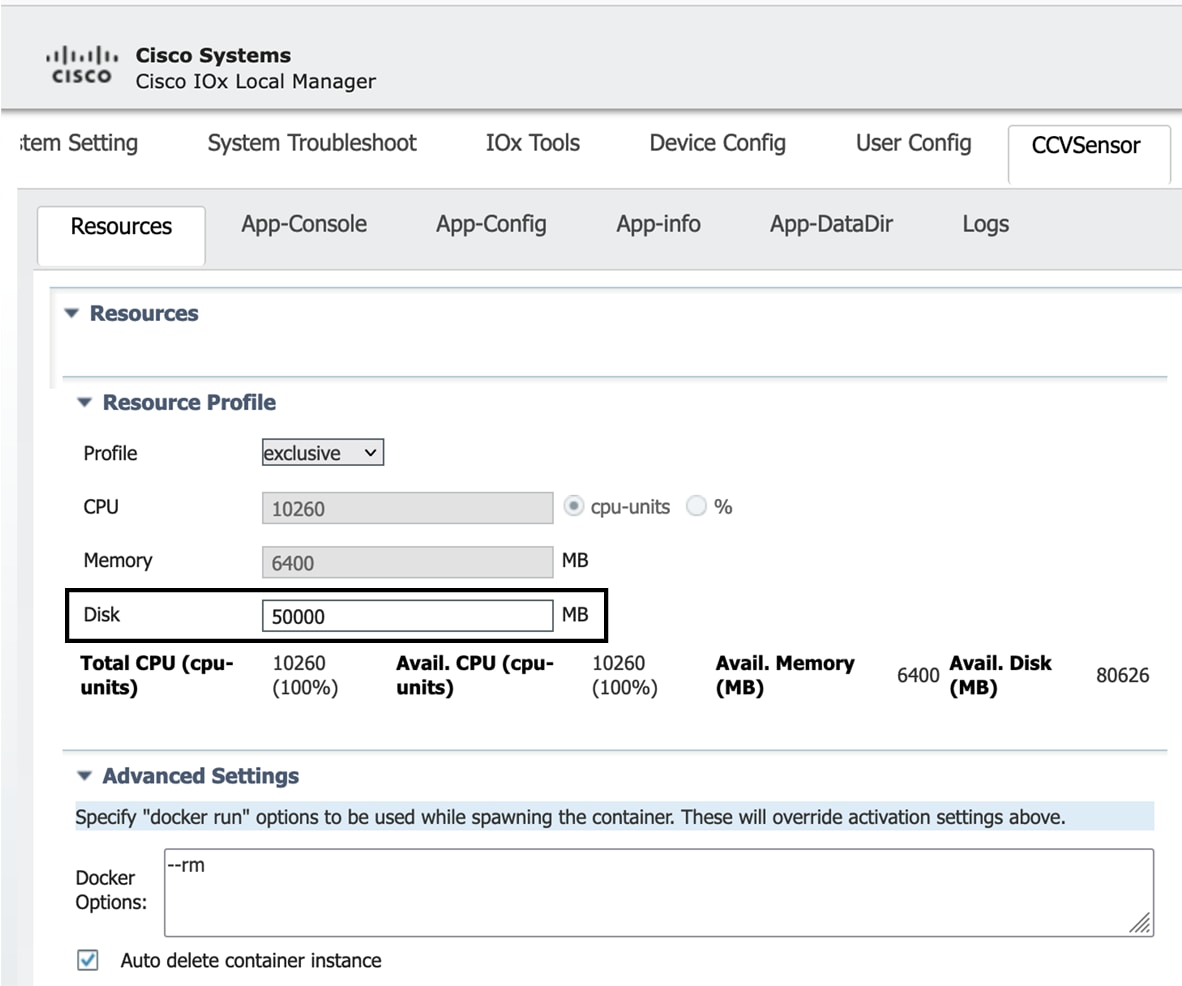This screenshot has width=1182, height=986.
Task: Click the App-info tab
Action: (657, 224)
